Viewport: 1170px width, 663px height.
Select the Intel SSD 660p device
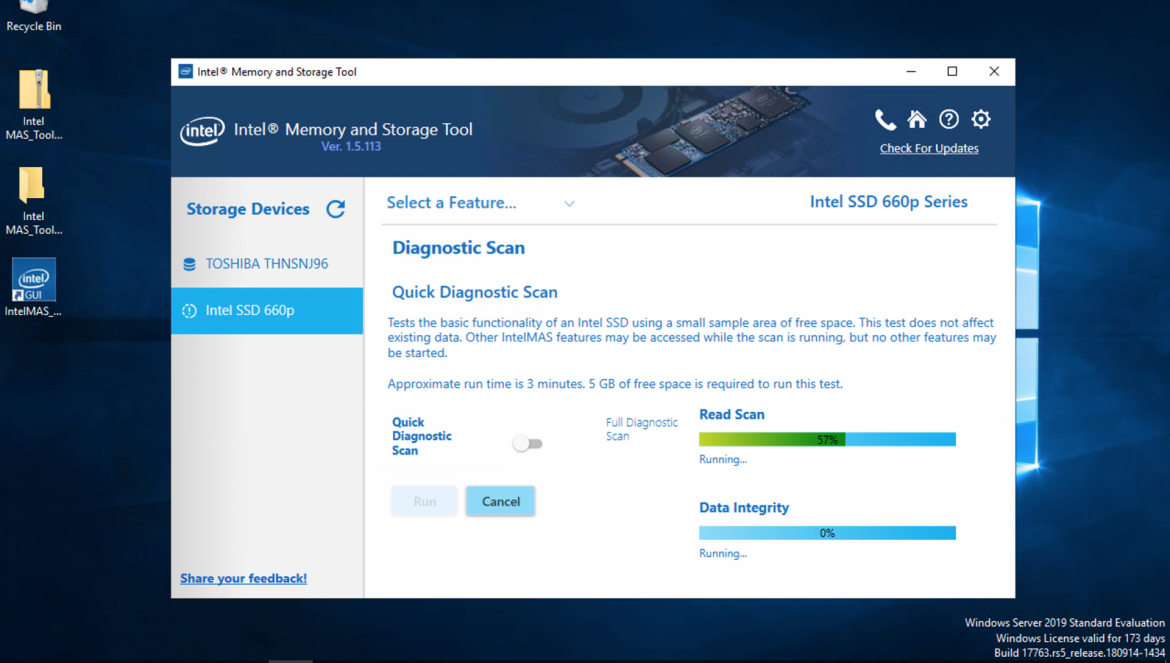[267, 311]
